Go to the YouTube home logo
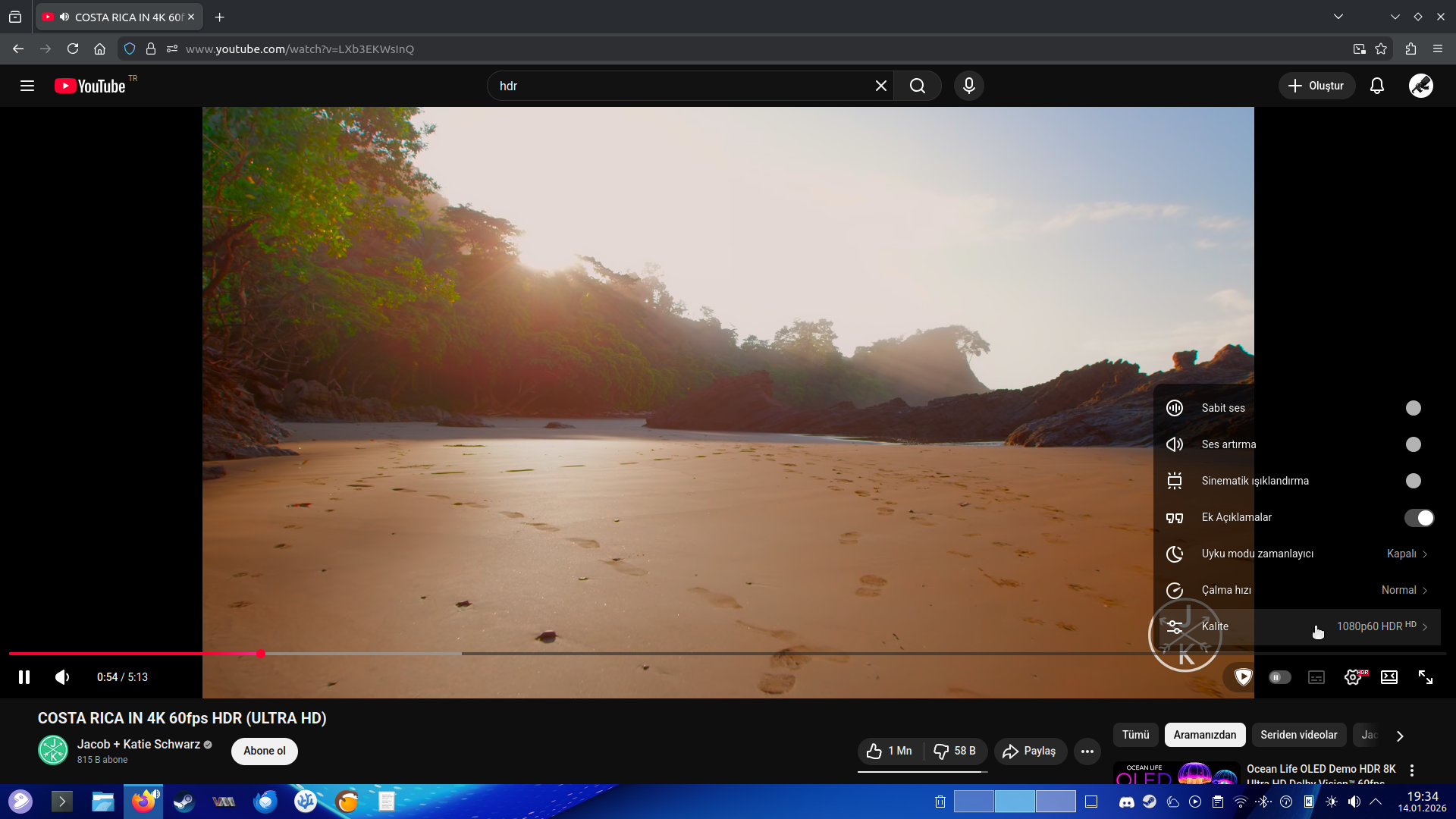The image size is (1456, 819). 90,86
